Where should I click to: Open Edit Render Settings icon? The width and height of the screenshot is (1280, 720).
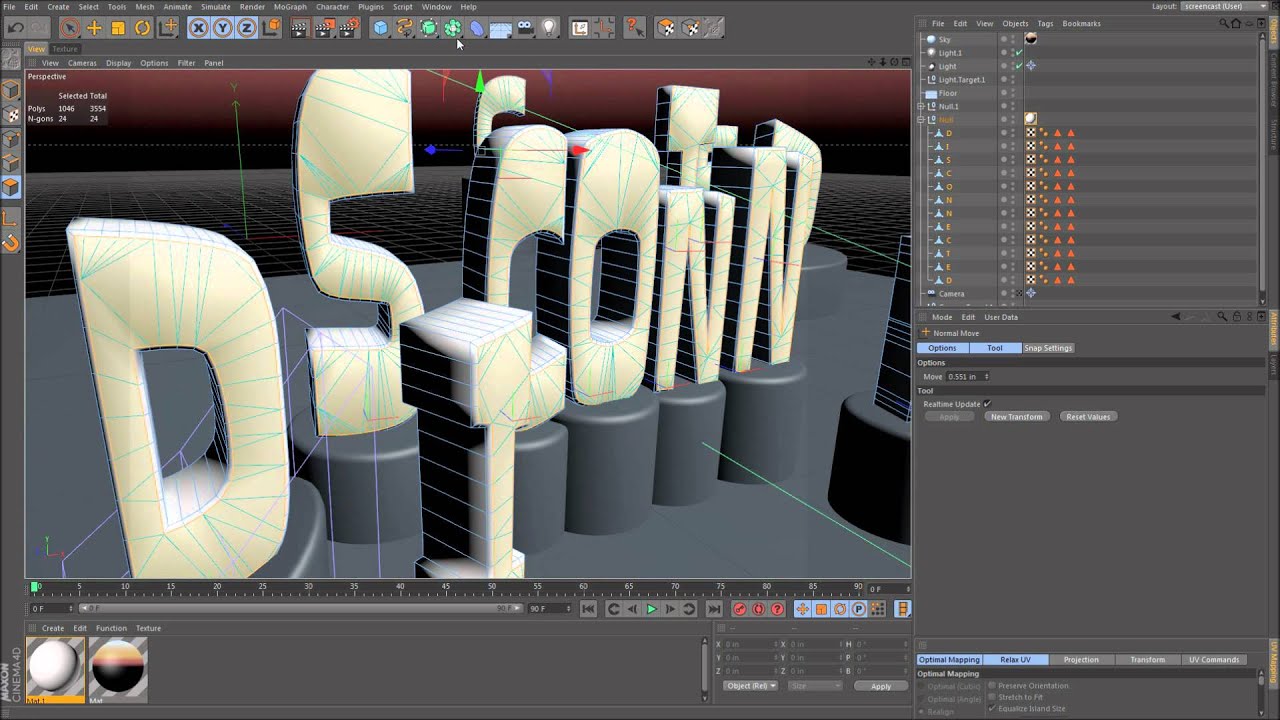point(348,28)
